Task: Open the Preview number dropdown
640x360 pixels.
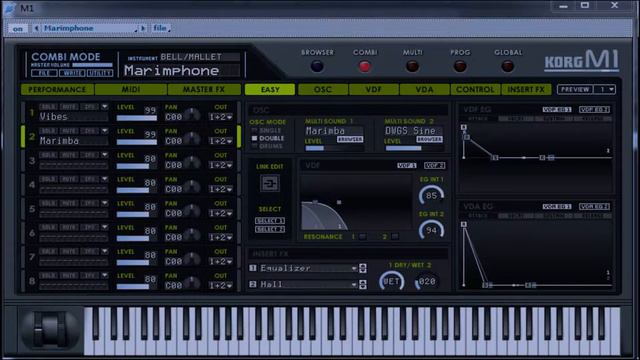Action: [x=605, y=89]
